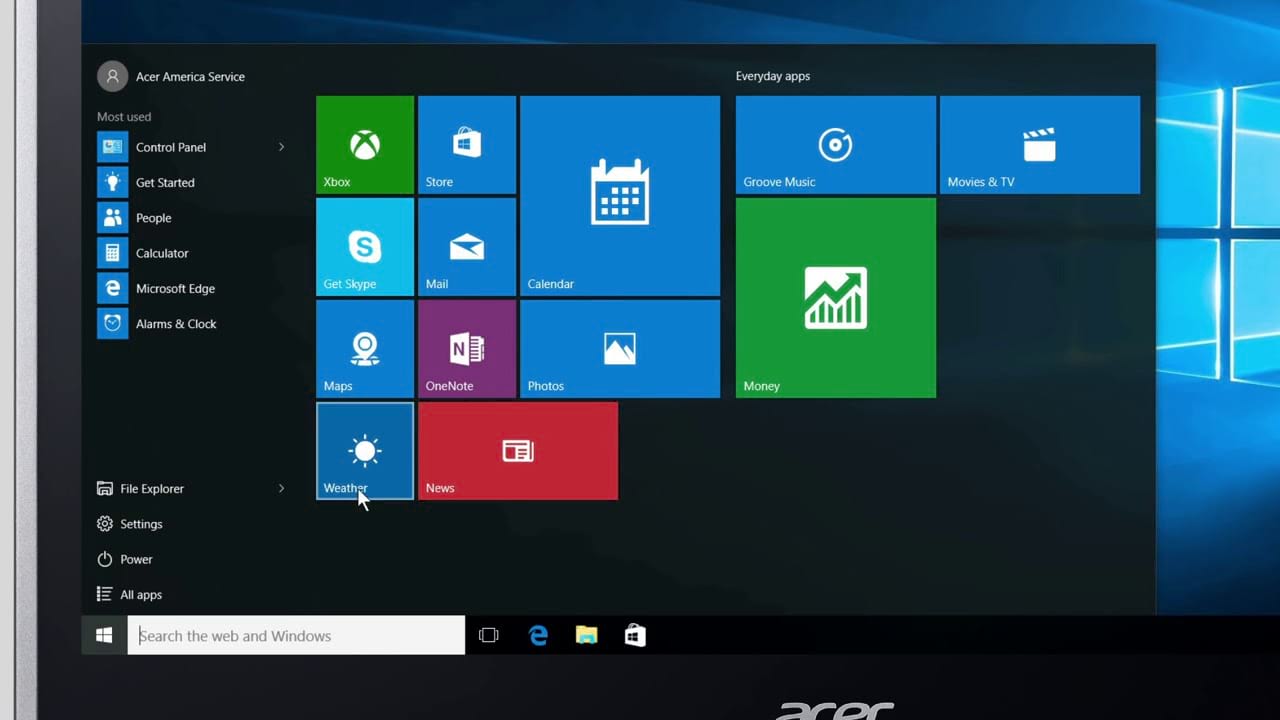
Task: Click the Acer America Service account name
Action: pos(190,76)
